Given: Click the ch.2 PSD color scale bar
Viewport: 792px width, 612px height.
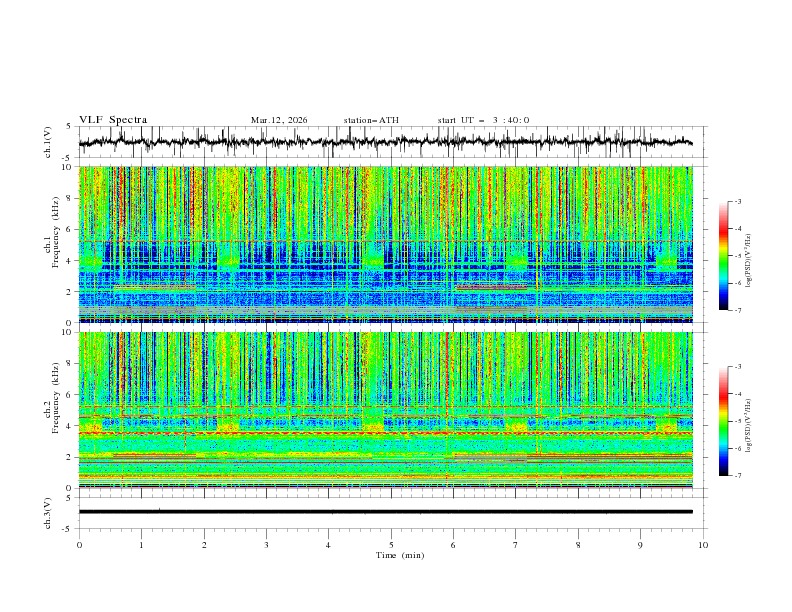Looking at the screenshot, I should [723, 421].
